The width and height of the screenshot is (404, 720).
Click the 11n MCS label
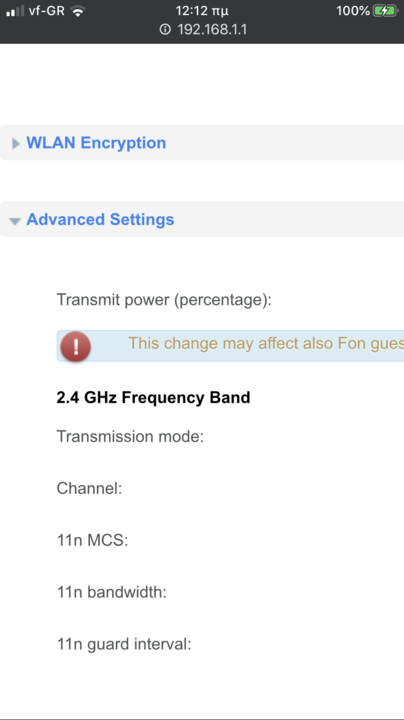point(92,540)
